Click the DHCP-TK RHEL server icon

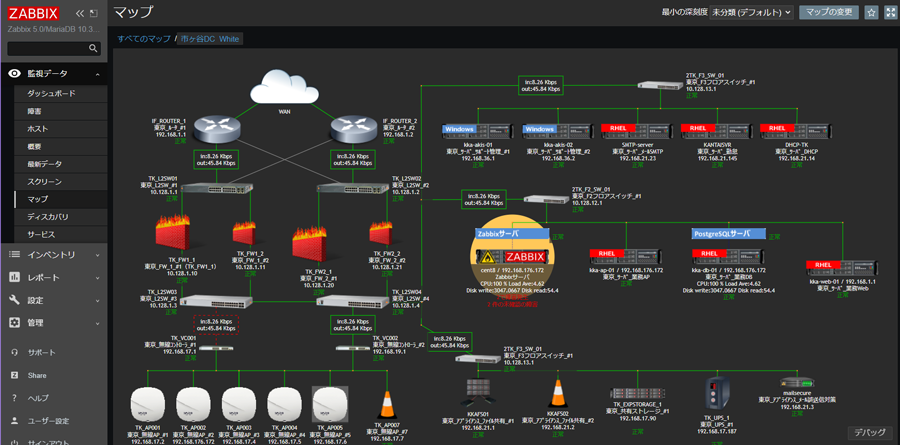797,133
